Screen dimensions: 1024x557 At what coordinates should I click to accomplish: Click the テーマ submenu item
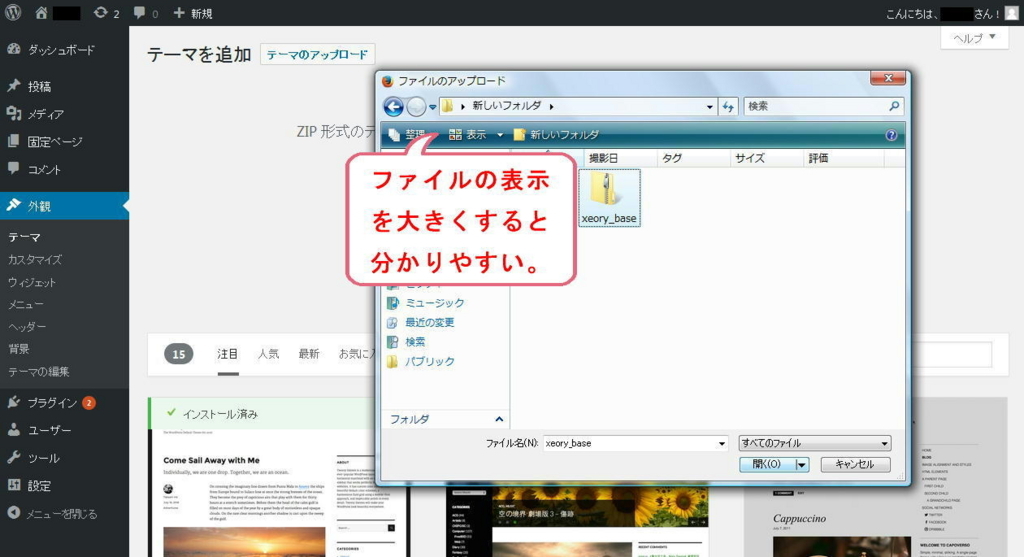pos(25,237)
